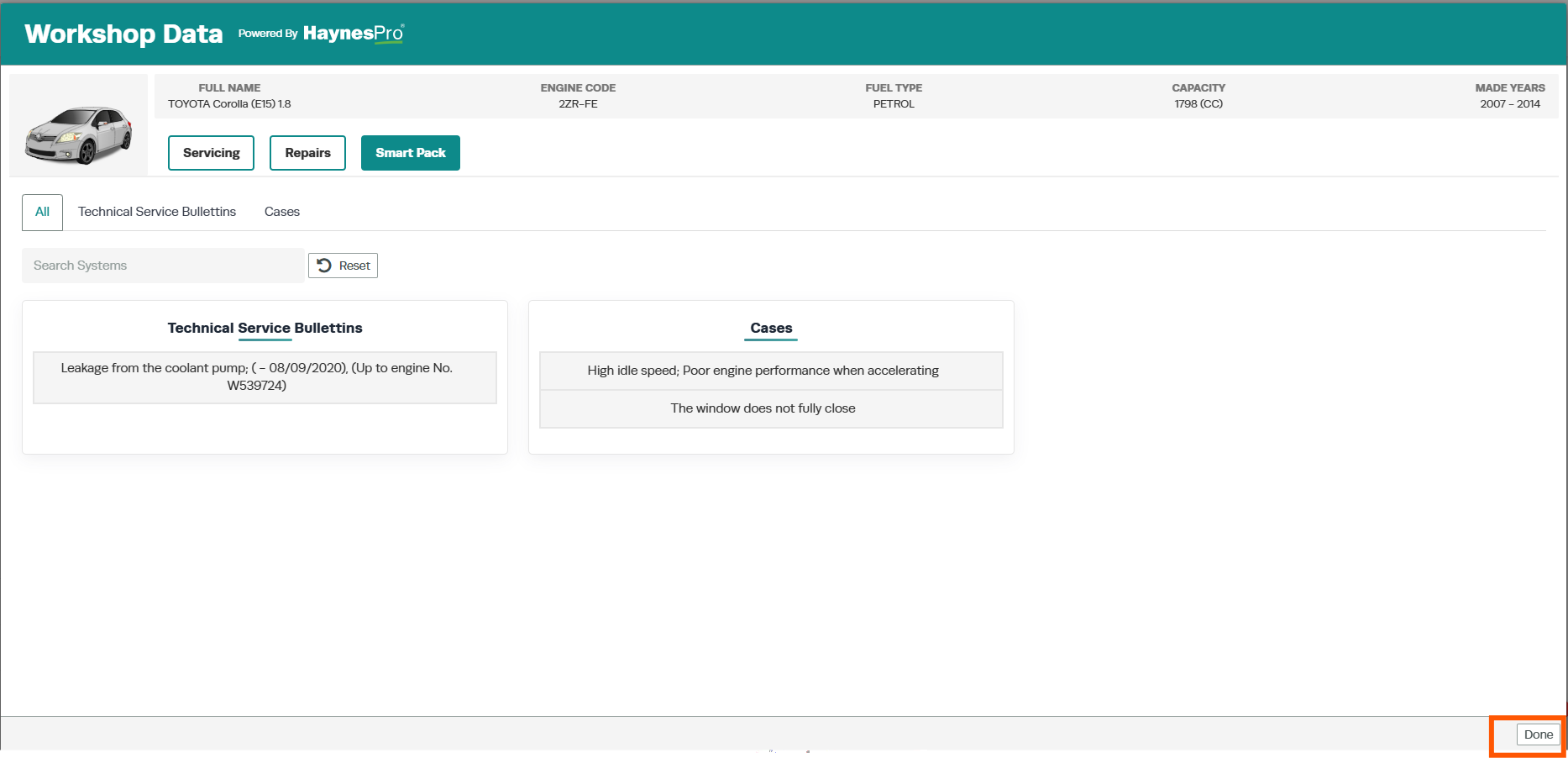
Task: Click the Done button
Action: 1539,734
